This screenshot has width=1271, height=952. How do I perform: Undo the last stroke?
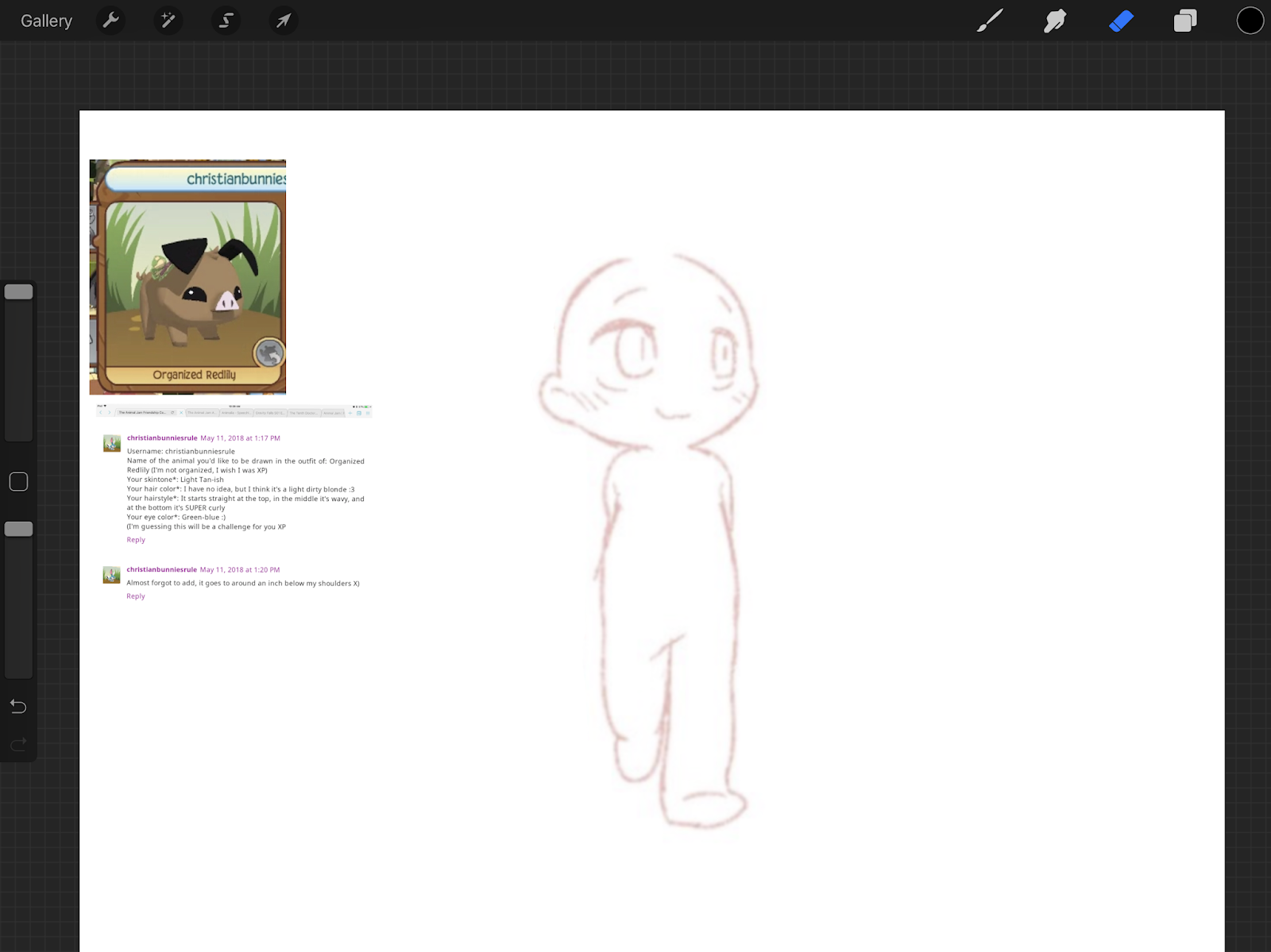18,706
